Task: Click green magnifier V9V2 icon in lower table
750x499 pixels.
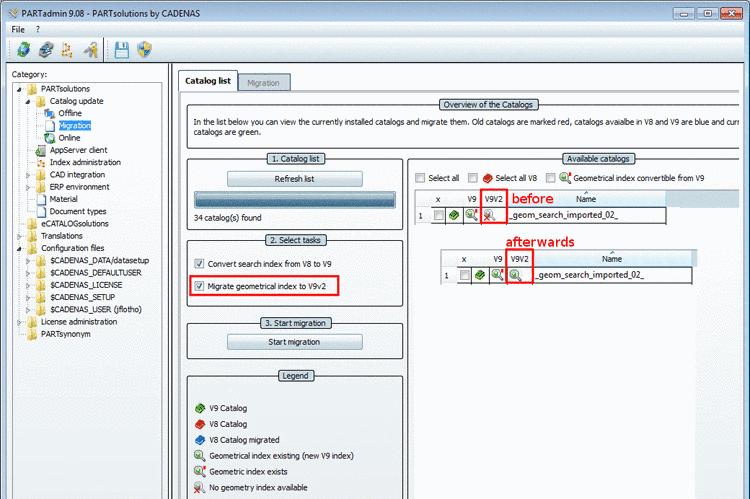Action: (515, 275)
